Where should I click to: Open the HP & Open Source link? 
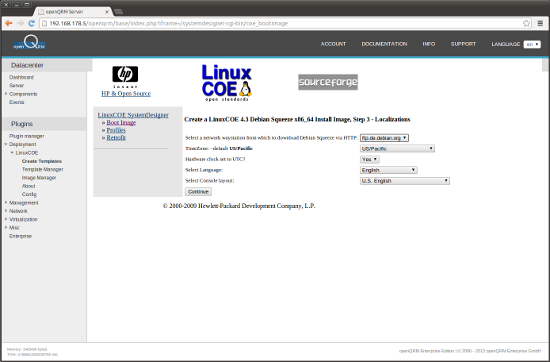[x=126, y=94]
